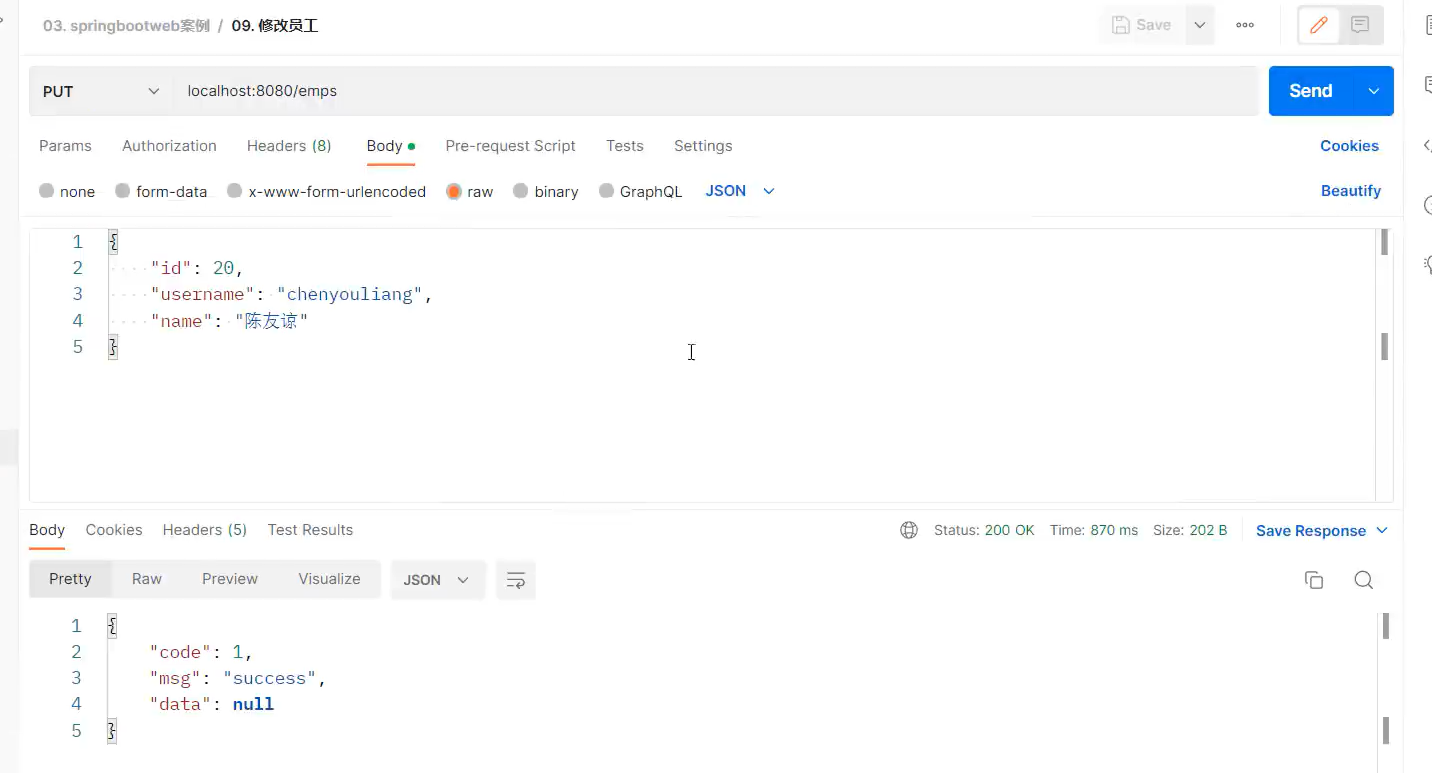
Task: Send the PUT request
Action: [1311, 91]
